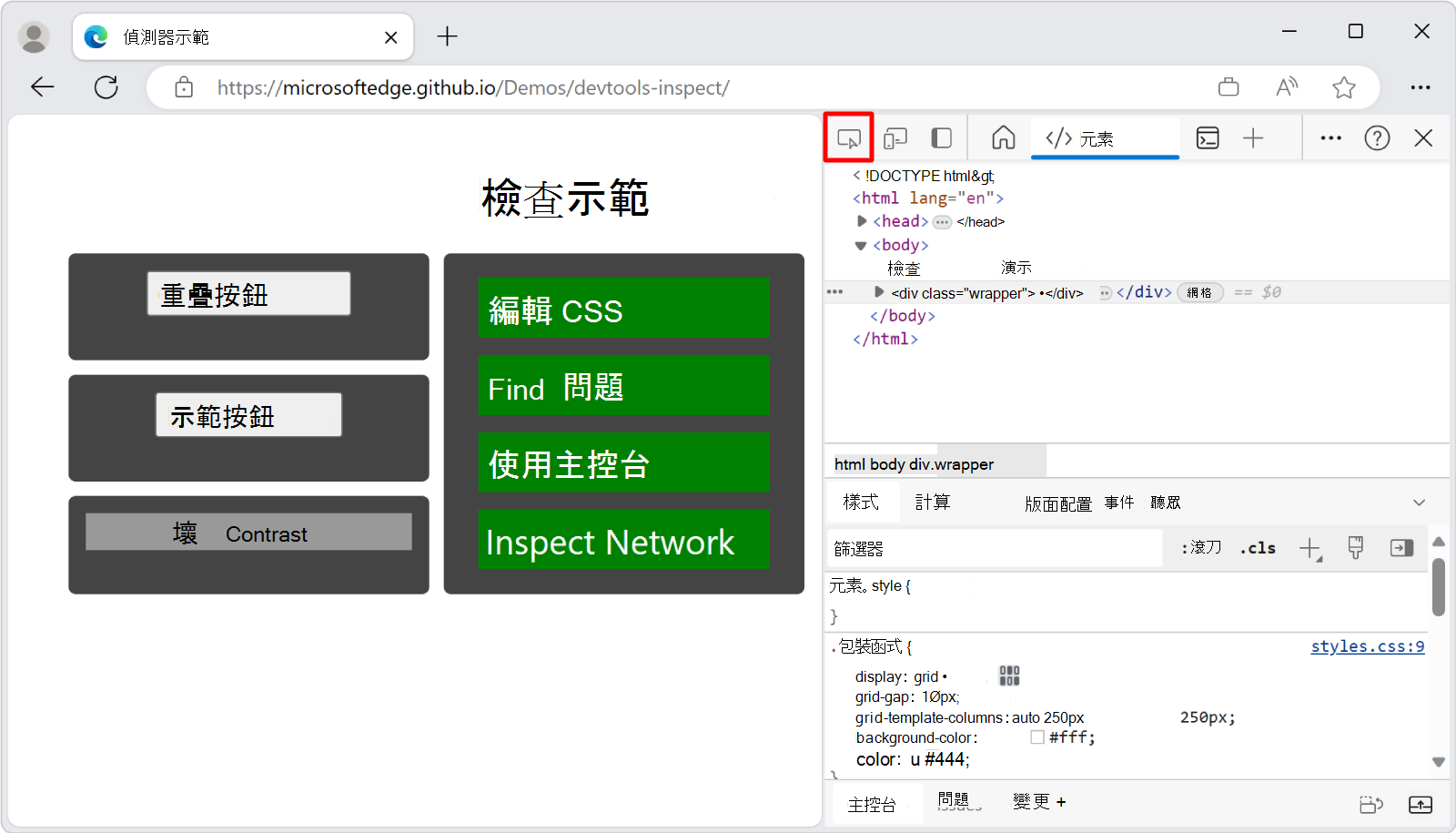
Task: Add more tools with the plus icon
Action: [1253, 137]
